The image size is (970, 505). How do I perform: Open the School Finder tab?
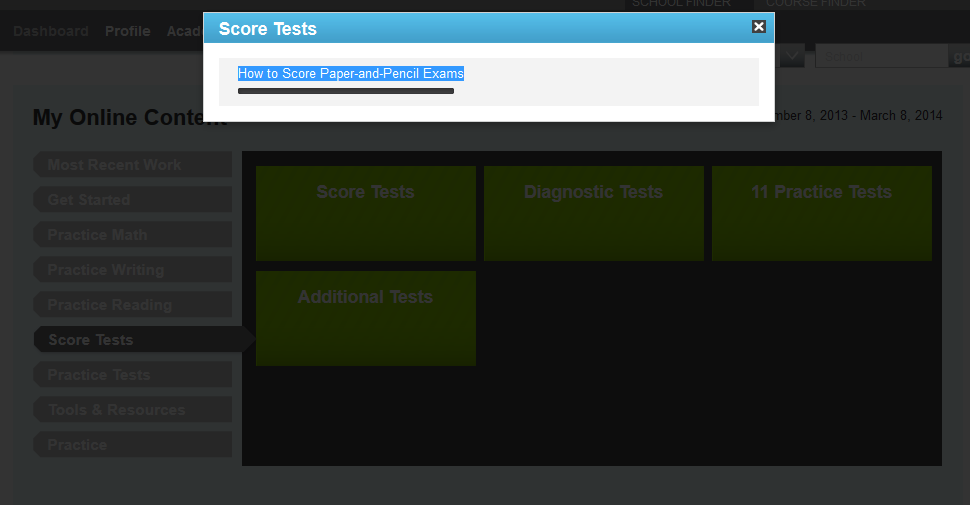coord(681,4)
